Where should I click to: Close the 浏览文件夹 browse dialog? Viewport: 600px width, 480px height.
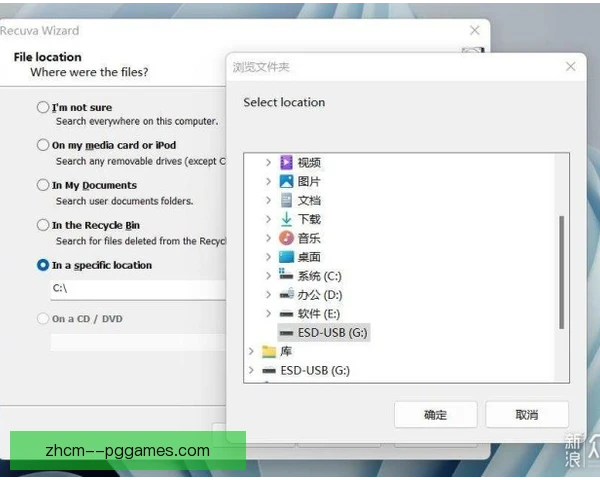click(x=571, y=67)
